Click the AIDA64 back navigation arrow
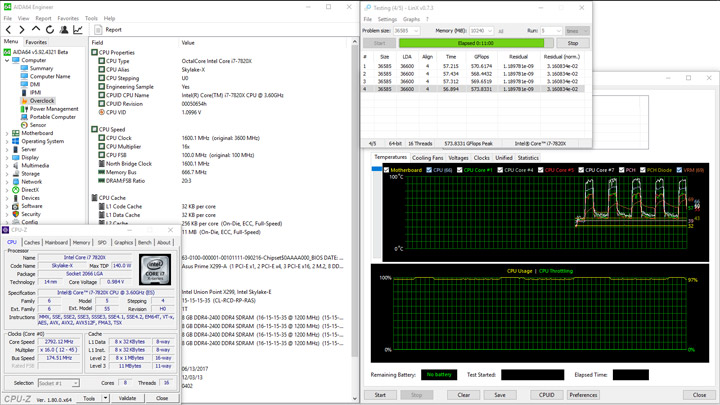The image size is (720, 405). pos(9,30)
